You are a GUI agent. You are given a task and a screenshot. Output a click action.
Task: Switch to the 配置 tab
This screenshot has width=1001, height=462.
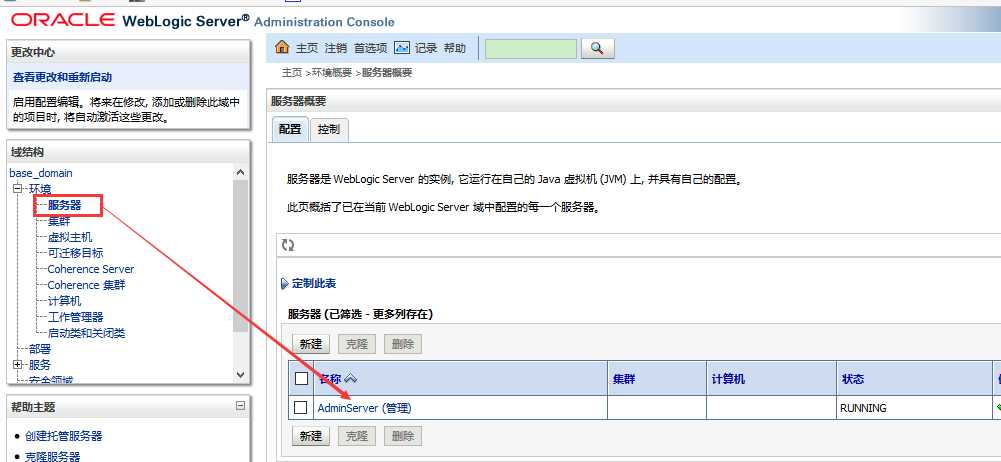point(290,129)
